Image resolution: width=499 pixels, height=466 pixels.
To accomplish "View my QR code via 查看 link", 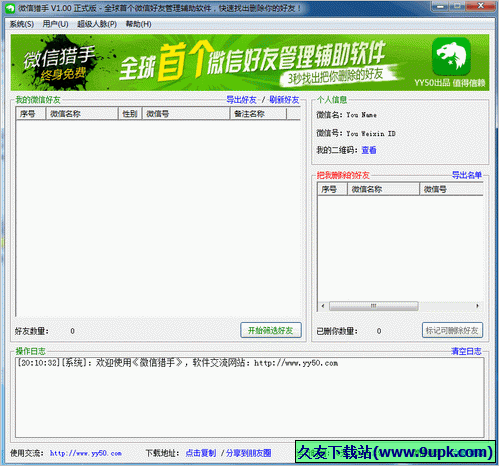I will click(369, 150).
